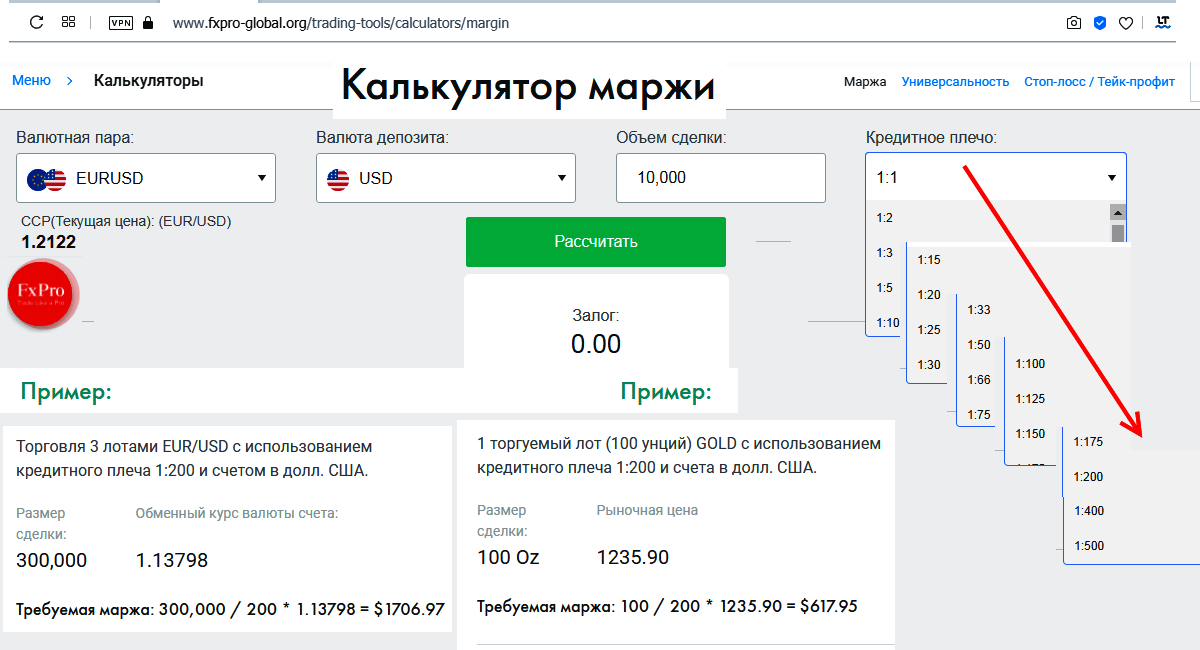1200x650 pixels.
Task: Choose 1:50 leverage from list
Action: [x=978, y=345]
